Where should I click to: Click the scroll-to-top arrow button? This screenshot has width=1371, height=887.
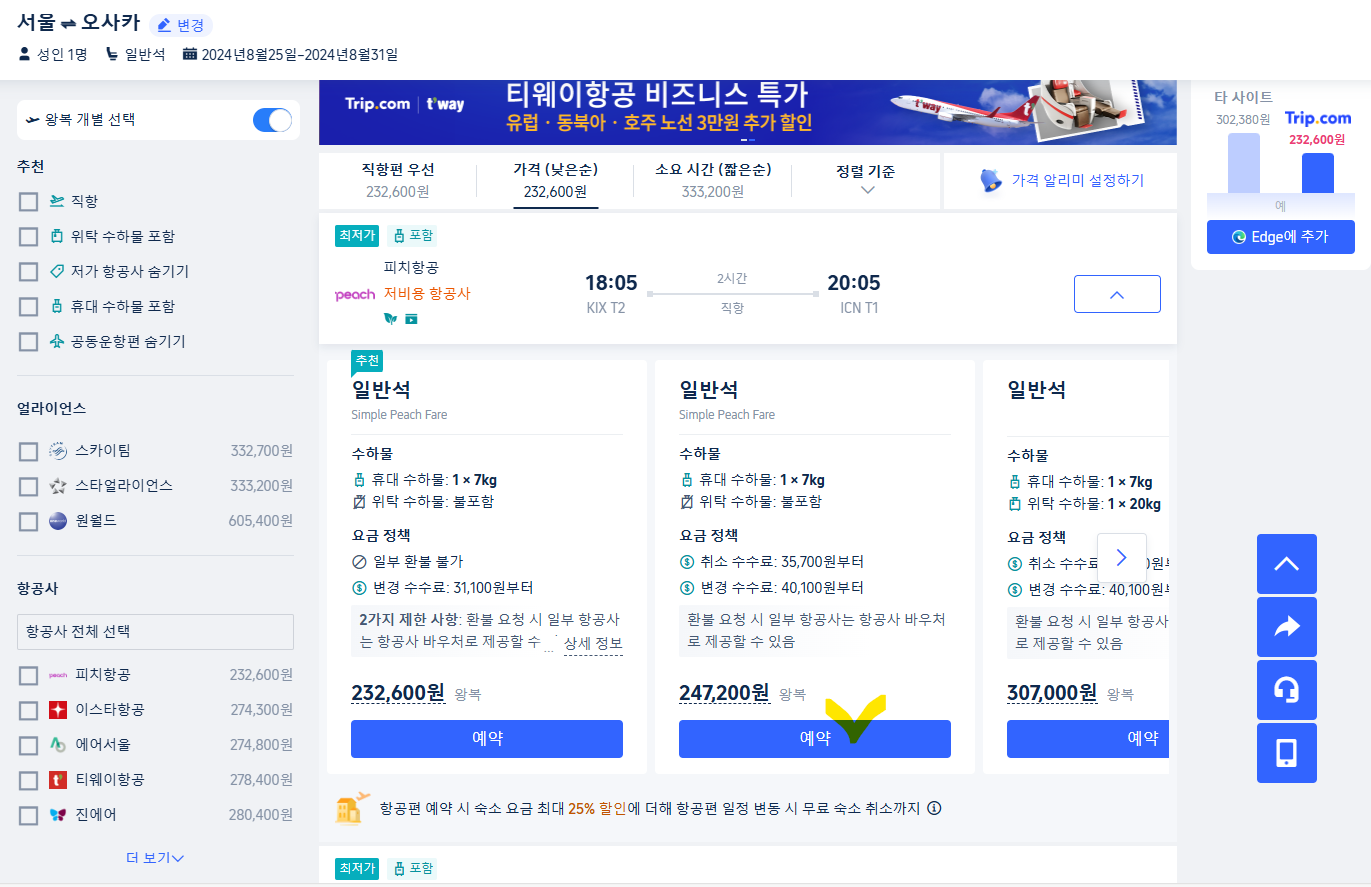click(x=1286, y=564)
